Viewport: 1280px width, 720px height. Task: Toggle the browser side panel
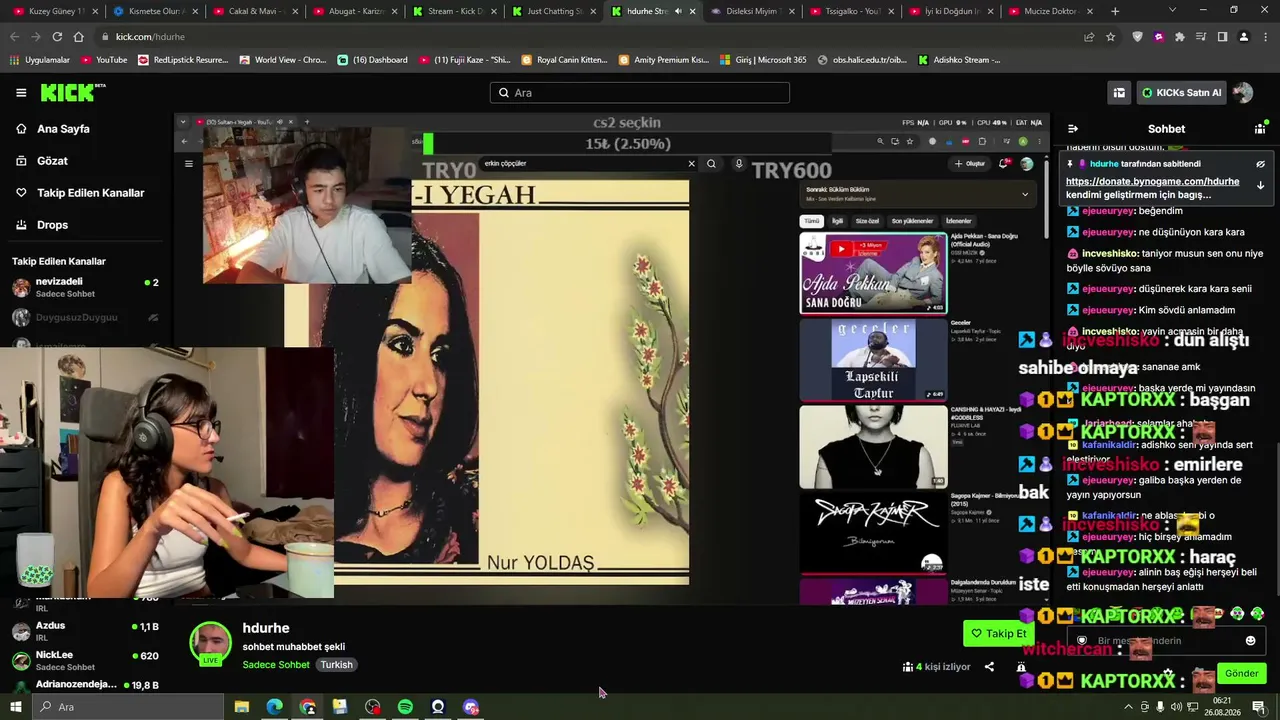1222,37
